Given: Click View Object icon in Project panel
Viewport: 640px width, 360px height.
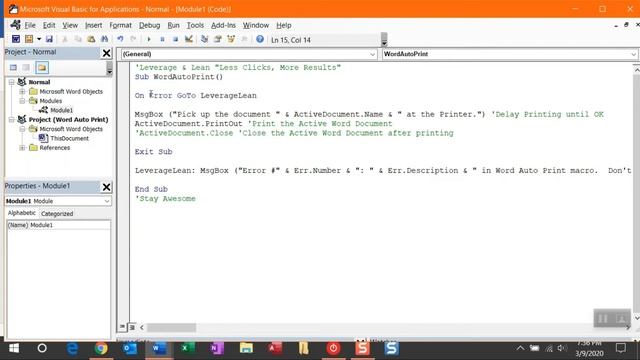Looking at the screenshot, I should tap(26, 67).
